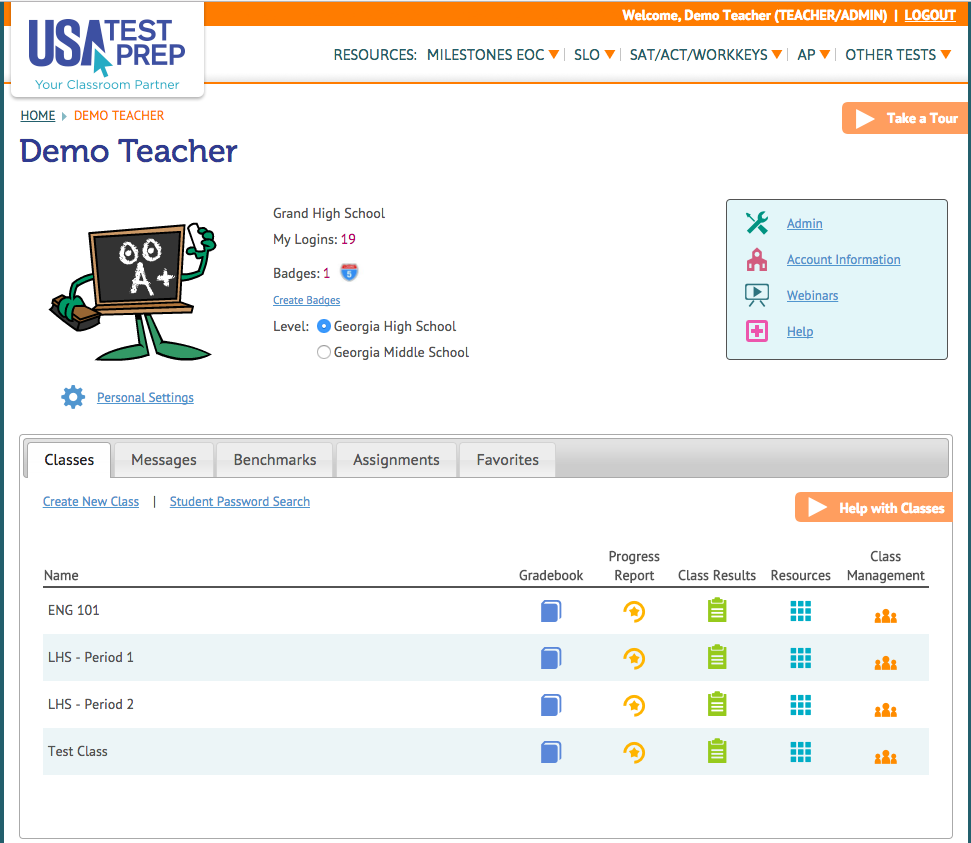
Task: Open the Personal Settings link
Action: click(x=145, y=397)
